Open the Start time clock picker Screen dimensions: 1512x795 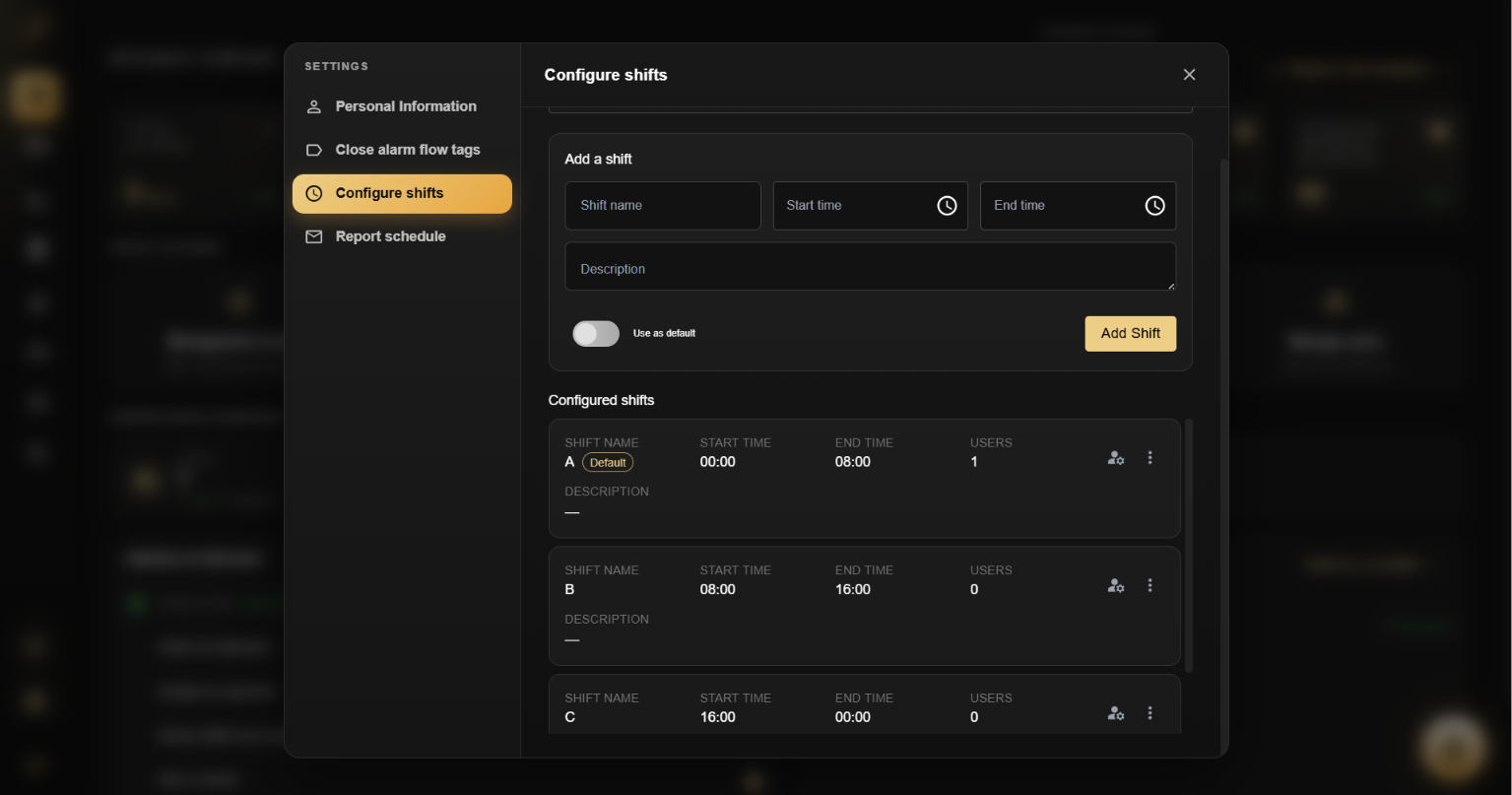947,206
